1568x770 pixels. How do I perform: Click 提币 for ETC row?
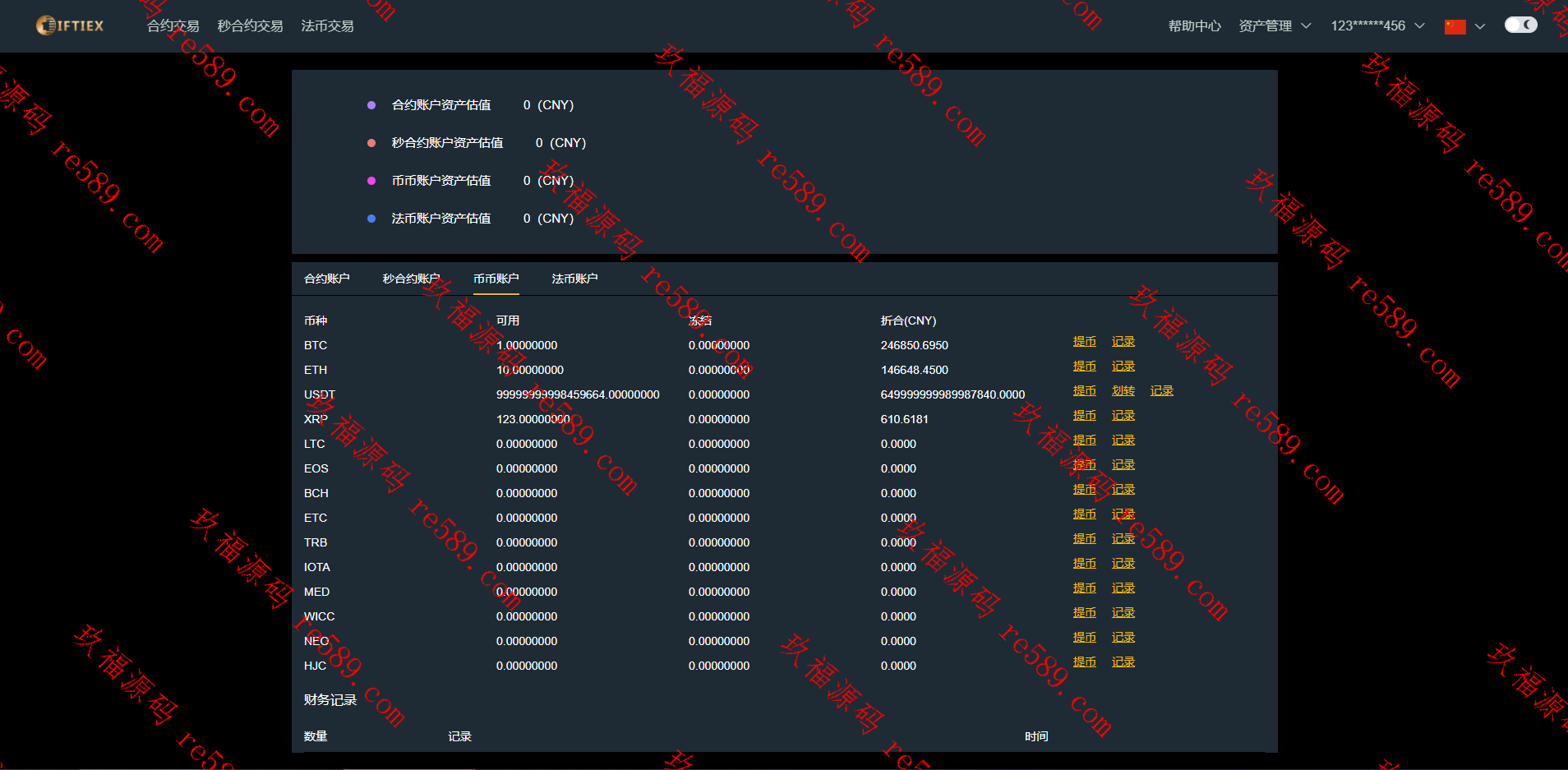1084,514
